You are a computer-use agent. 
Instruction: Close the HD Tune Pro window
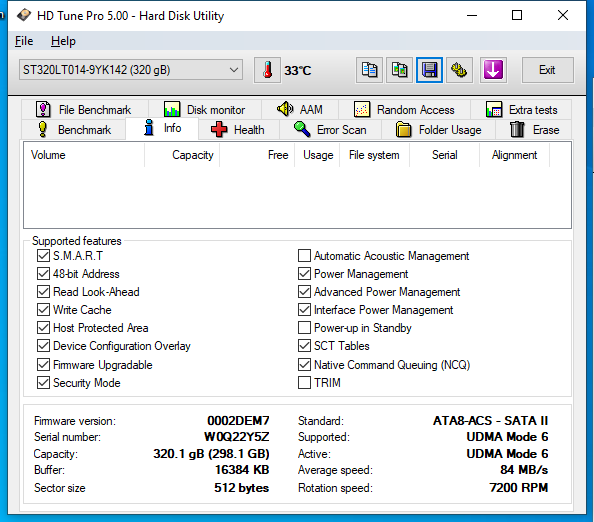click(x=563, y=16)
